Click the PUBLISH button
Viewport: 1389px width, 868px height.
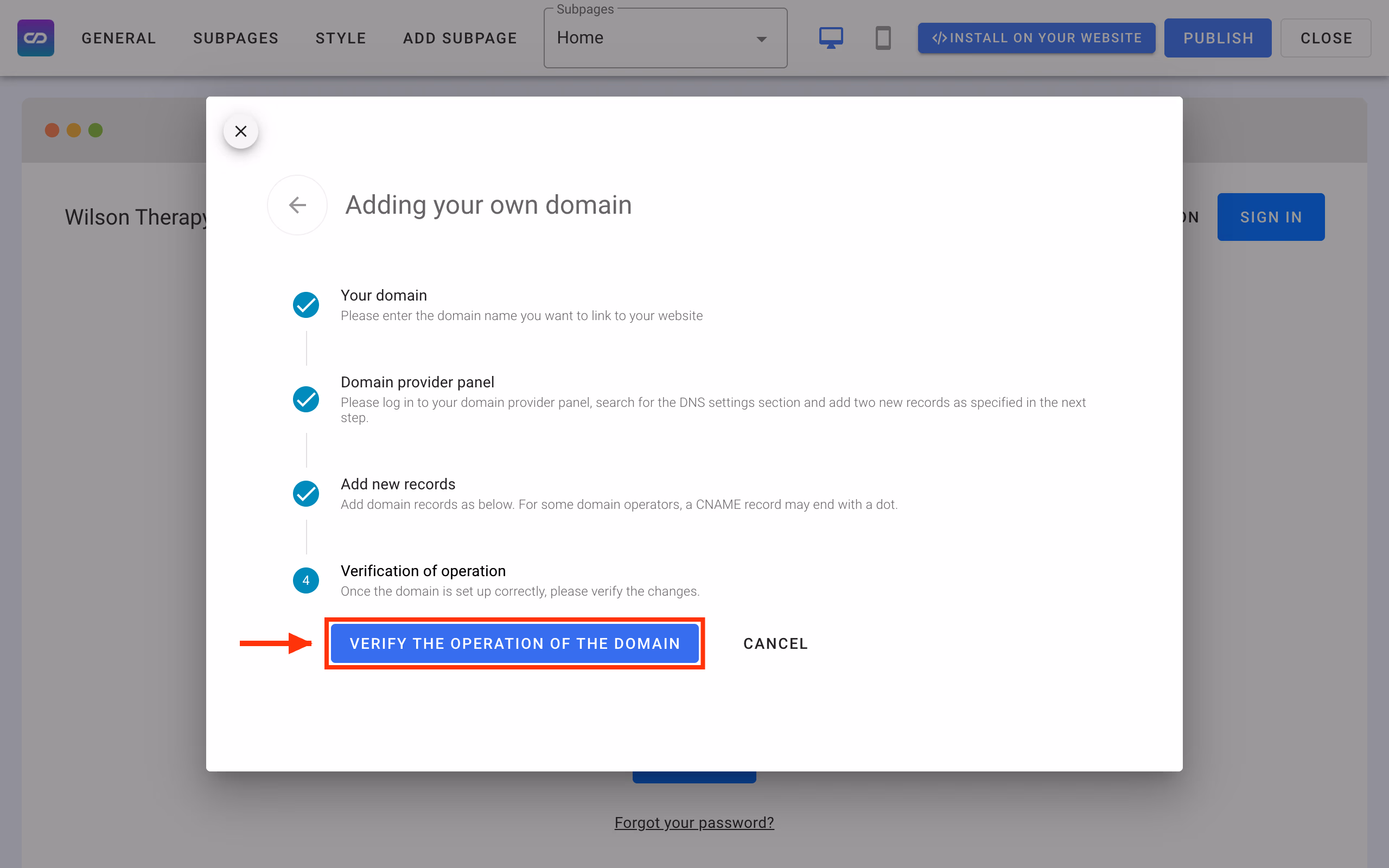(1218, 38)
